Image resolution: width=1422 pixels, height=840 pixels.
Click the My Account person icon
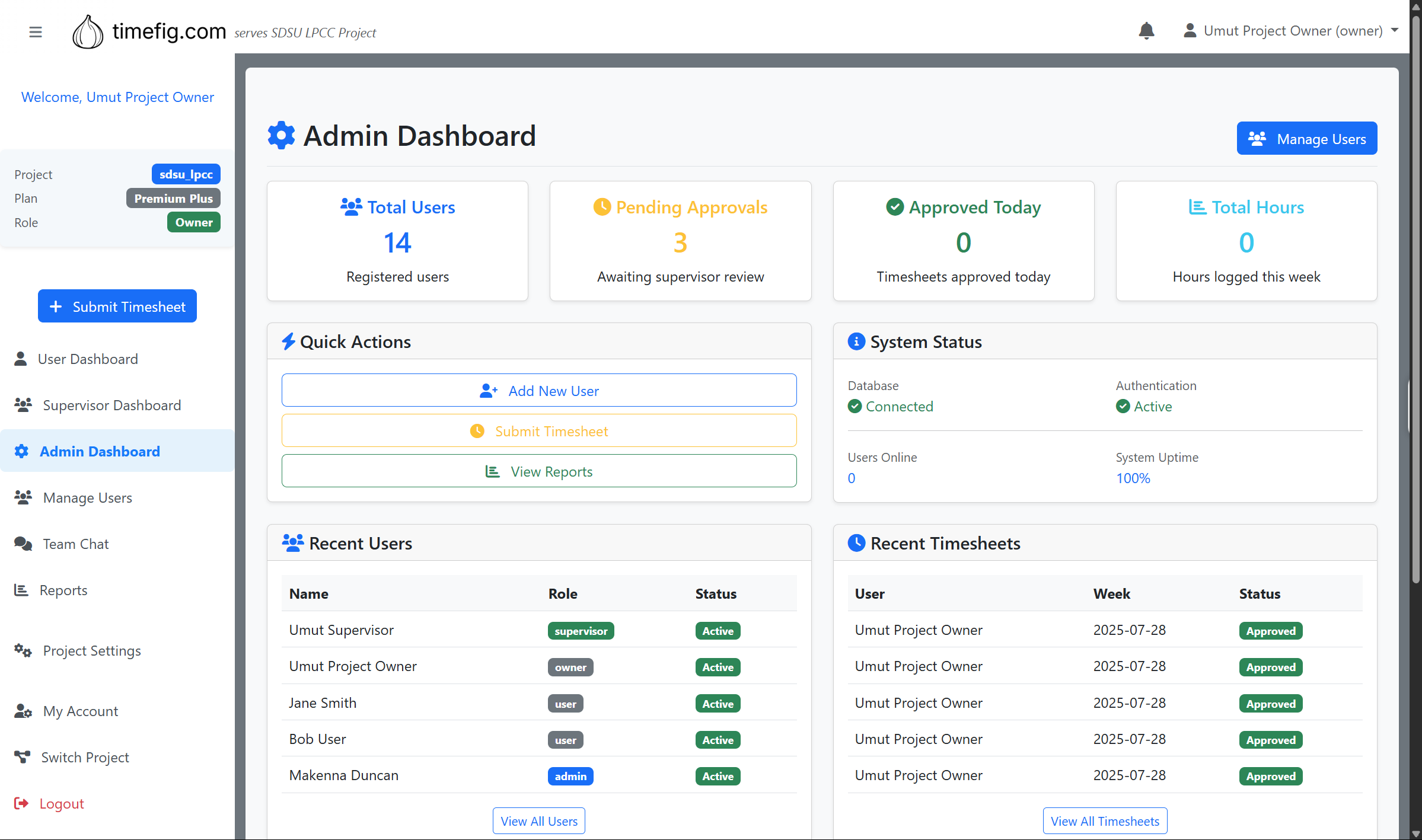(23, 711)
